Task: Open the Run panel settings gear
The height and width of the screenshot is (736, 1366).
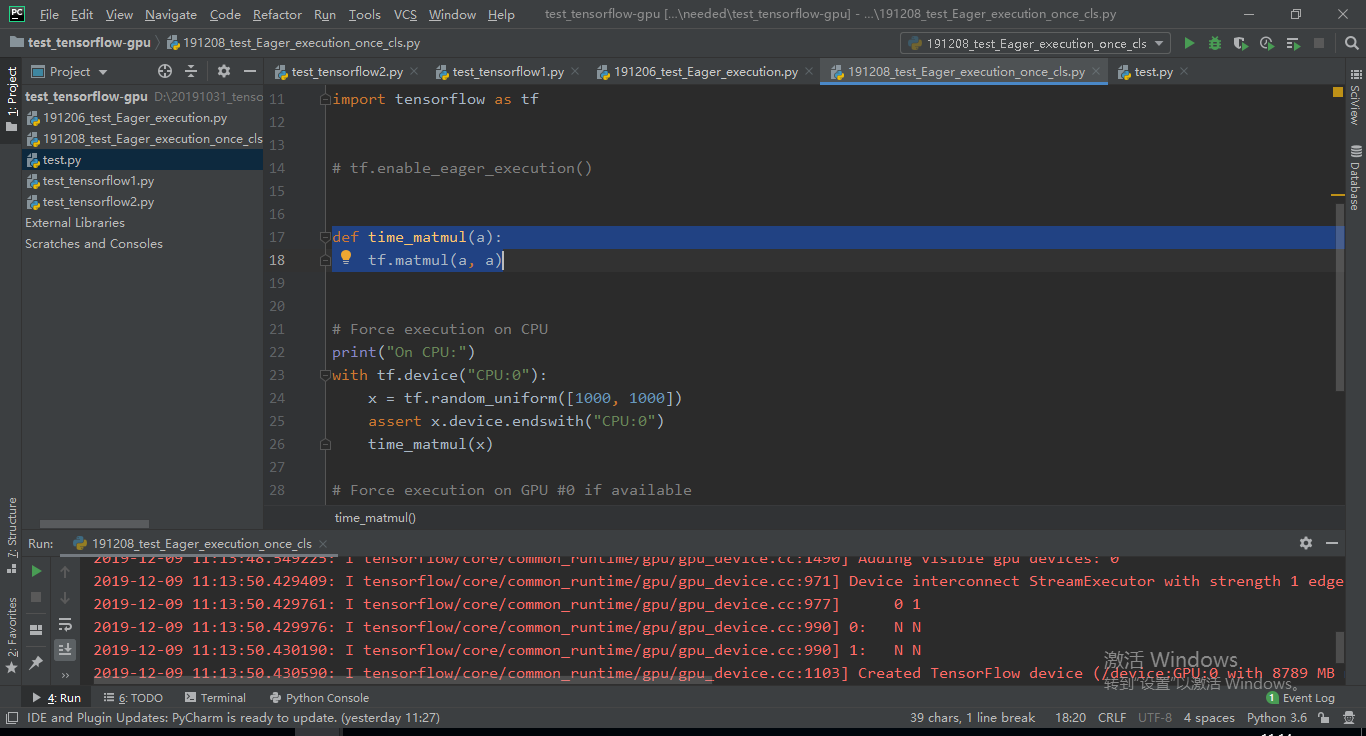Action: click(x=1305, y=543)
